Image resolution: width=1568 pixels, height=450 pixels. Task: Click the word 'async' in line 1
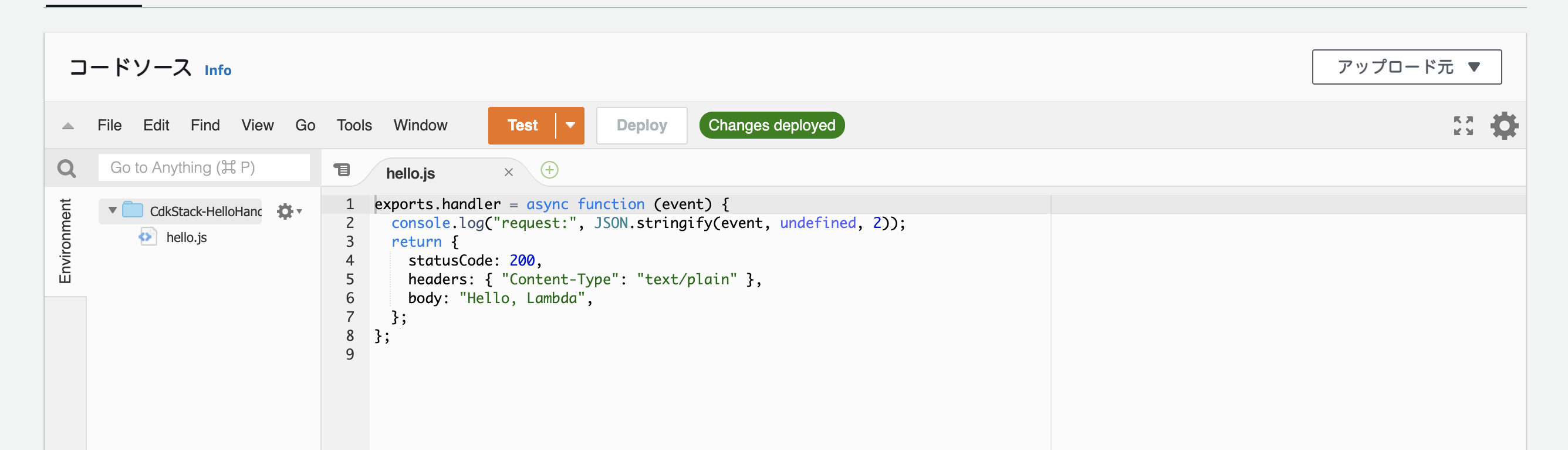pyautogui.click(x=548, y=204)
